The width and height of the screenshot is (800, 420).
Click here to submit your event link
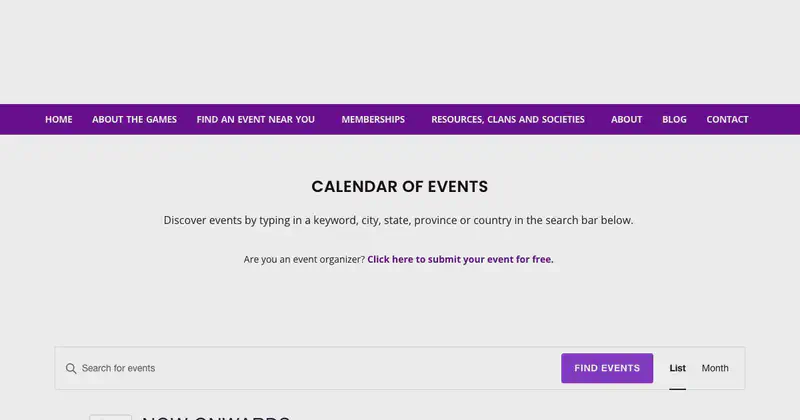click(x=460, y=259)
